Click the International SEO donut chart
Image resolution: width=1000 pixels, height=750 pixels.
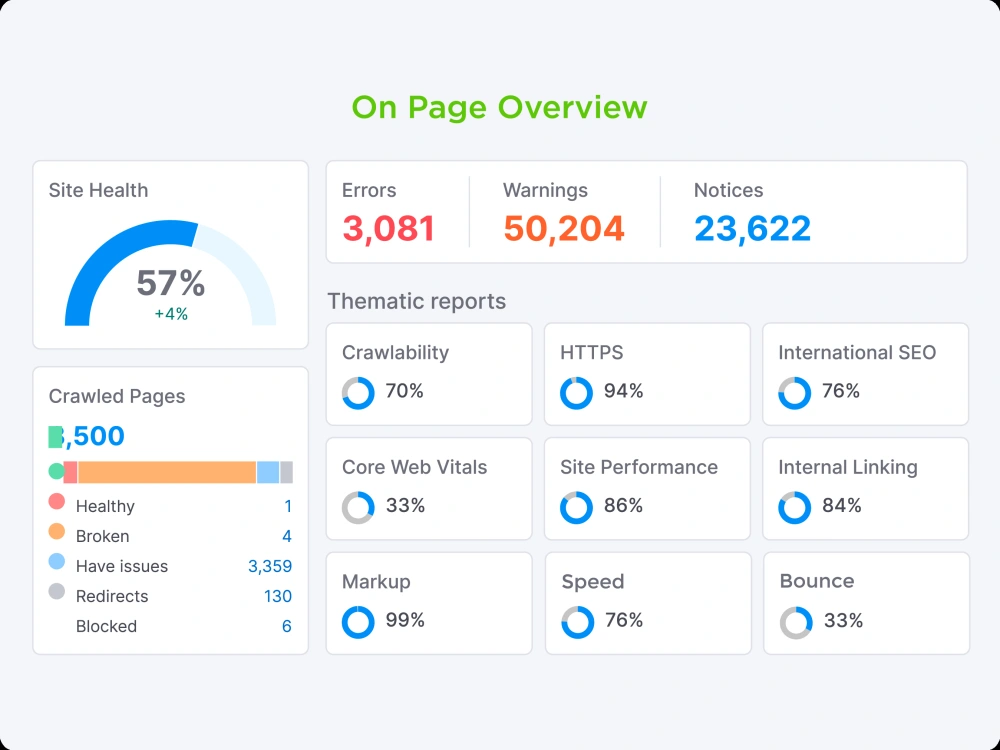click(x=794, y=393)
